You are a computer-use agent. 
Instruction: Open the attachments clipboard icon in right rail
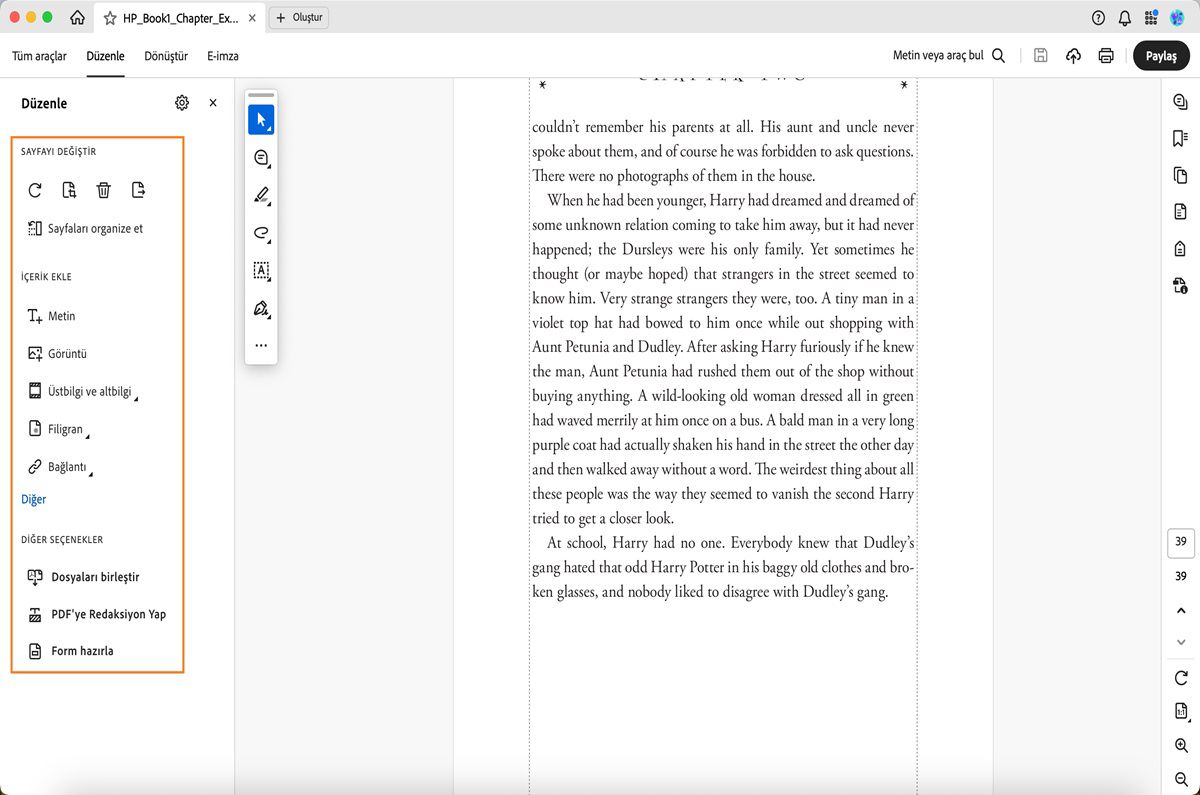1181,248
